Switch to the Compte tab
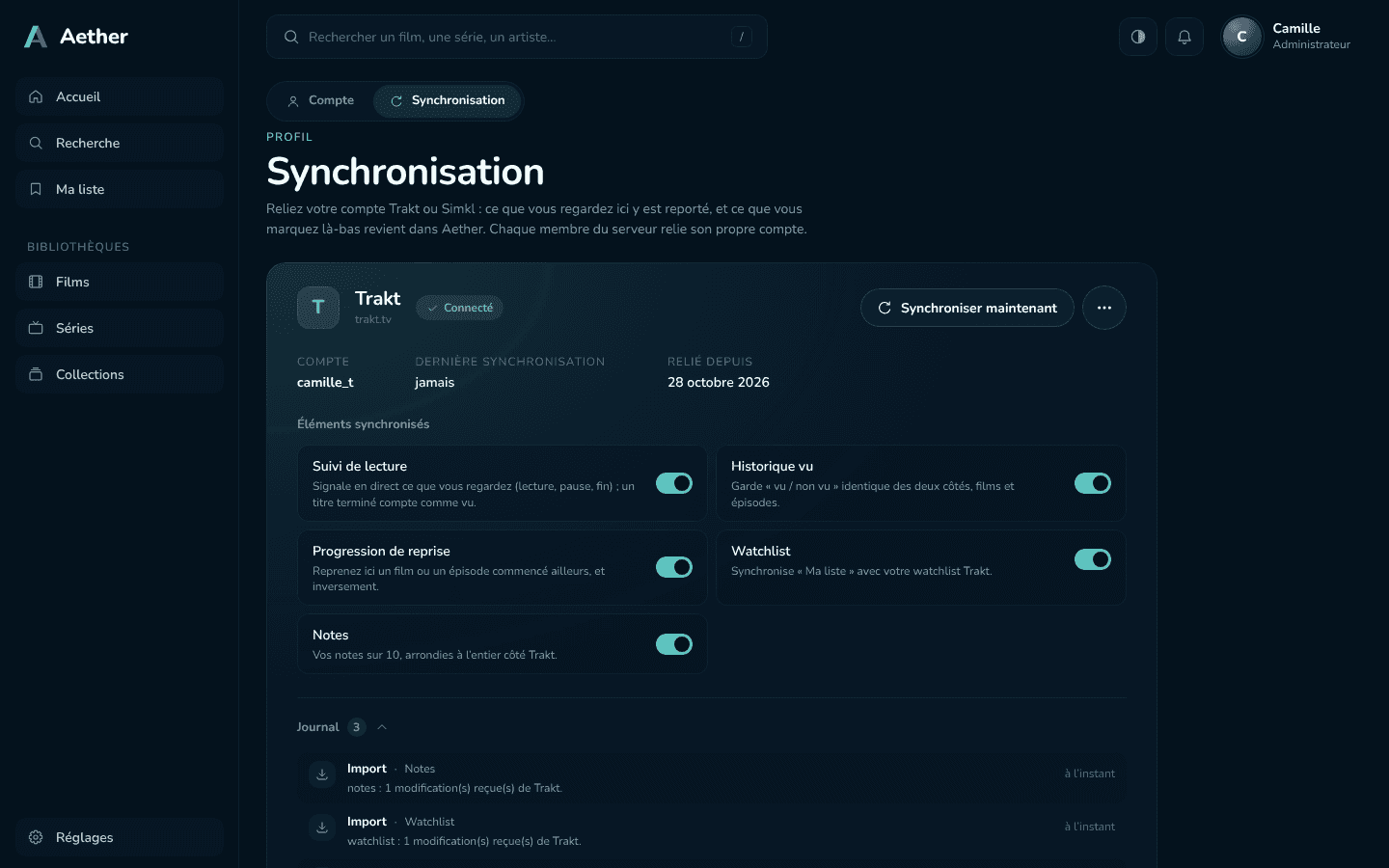The width and height of the screenshot is (1389, 868). (x=321, y=100)
